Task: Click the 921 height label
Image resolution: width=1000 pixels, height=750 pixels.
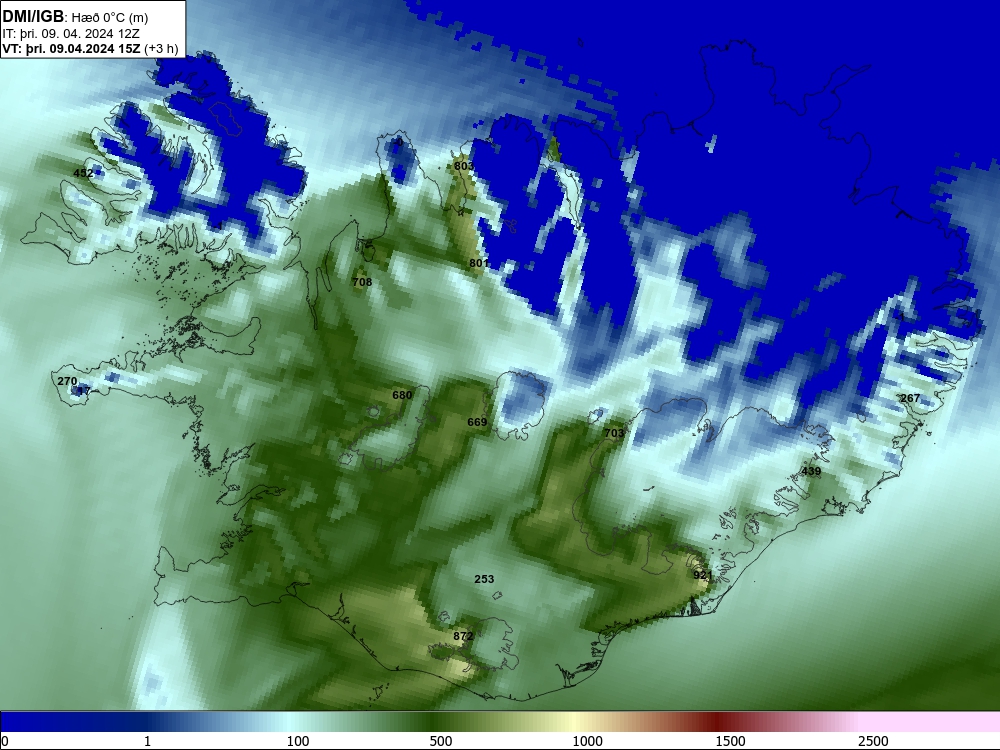Action: click(702, 575)
